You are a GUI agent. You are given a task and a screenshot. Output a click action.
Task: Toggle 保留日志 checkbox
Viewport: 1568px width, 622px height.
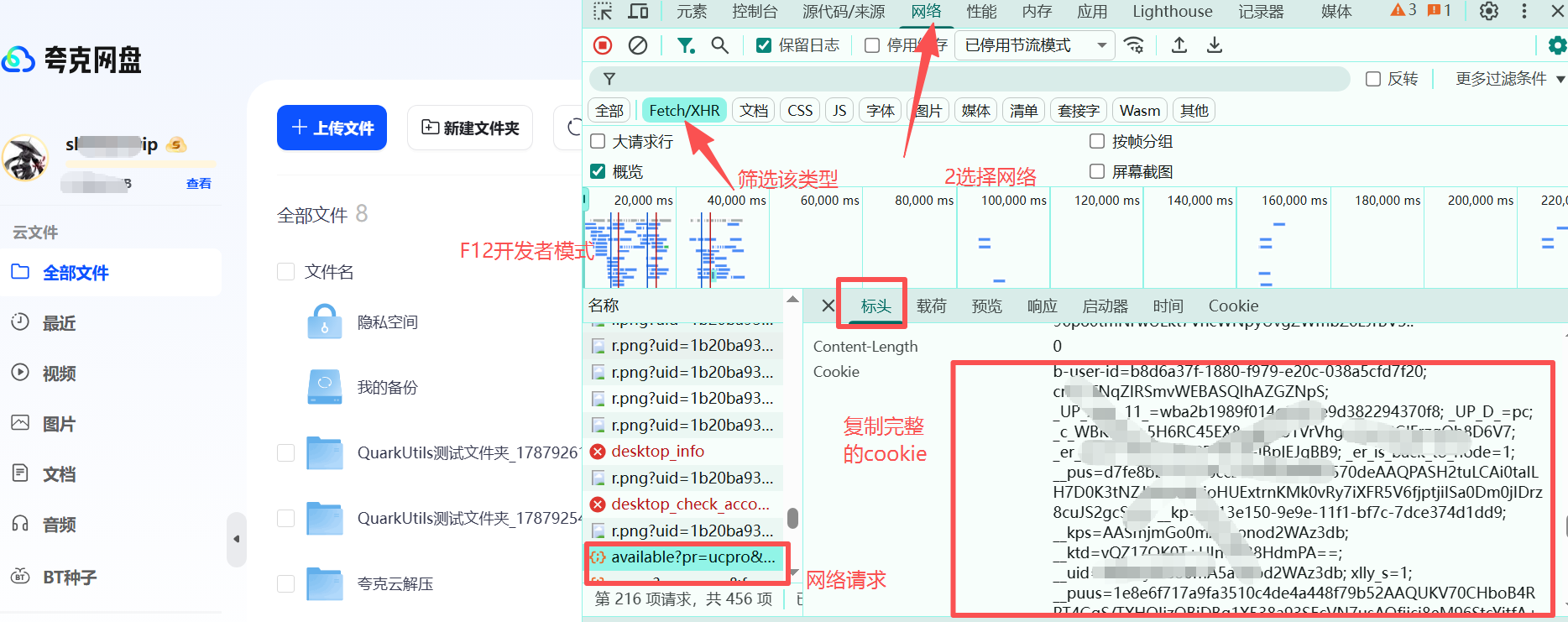click(x=764, y=45)
